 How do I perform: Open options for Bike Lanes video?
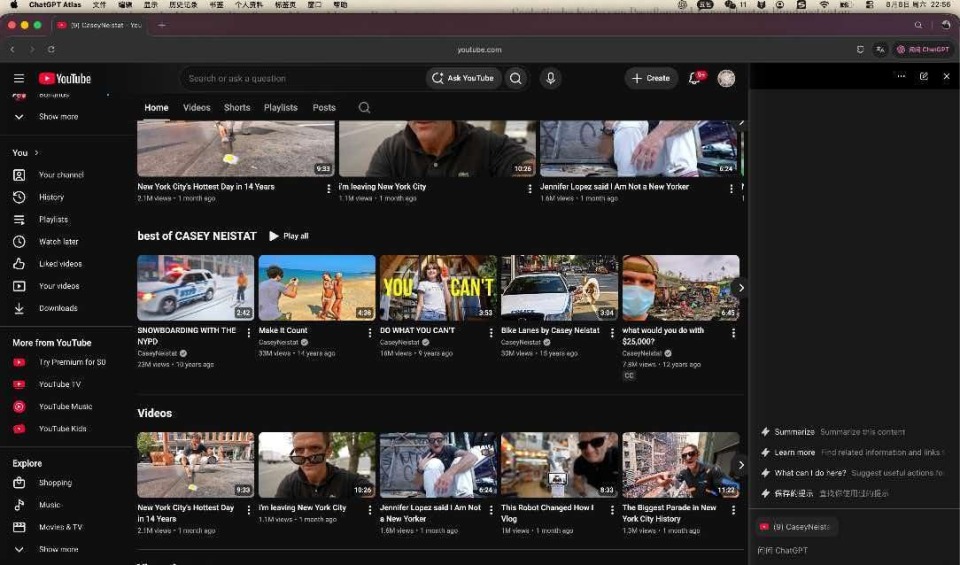(612, 333)
